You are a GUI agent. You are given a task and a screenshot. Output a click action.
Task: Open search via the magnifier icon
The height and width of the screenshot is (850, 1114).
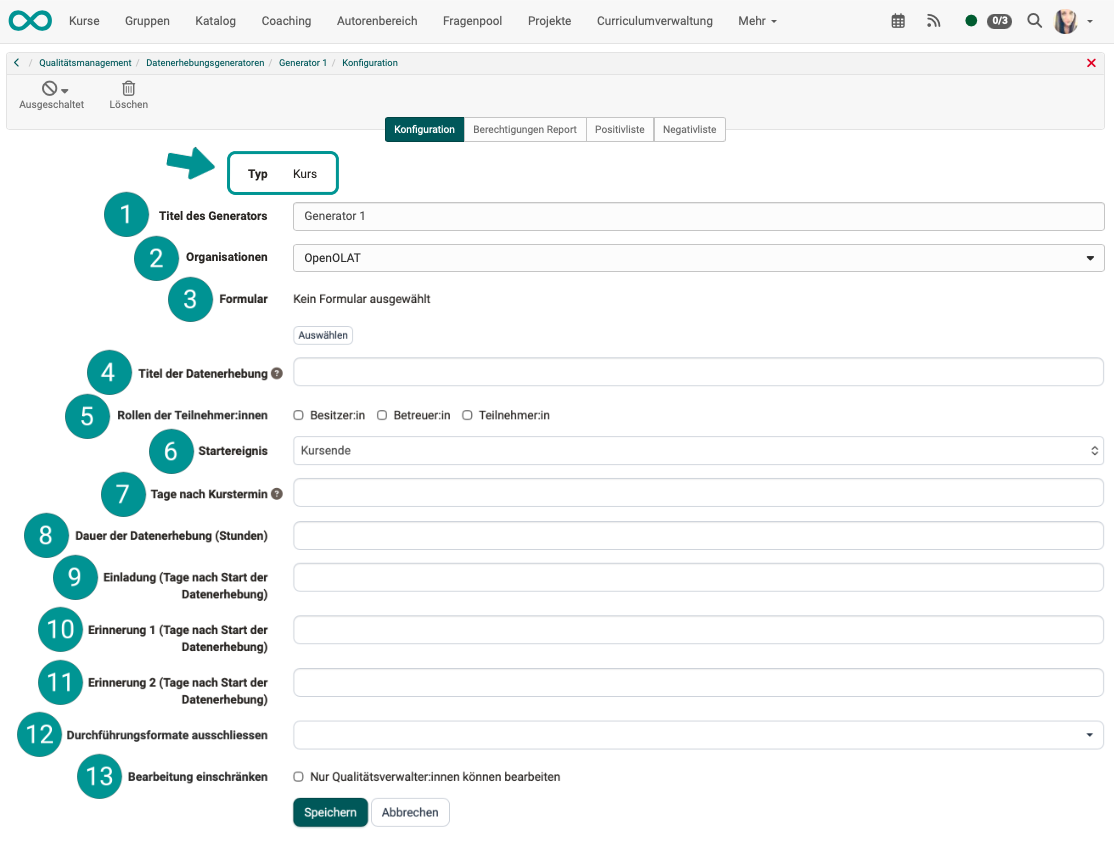click(x=1034, y=20)
